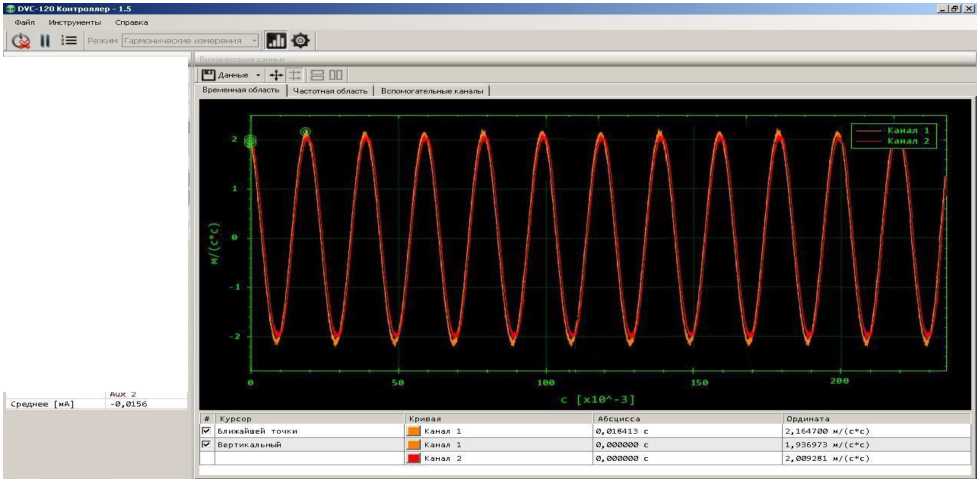
Task: Click the orange swatch in the Вертикальный row
Action: (413, 445)
